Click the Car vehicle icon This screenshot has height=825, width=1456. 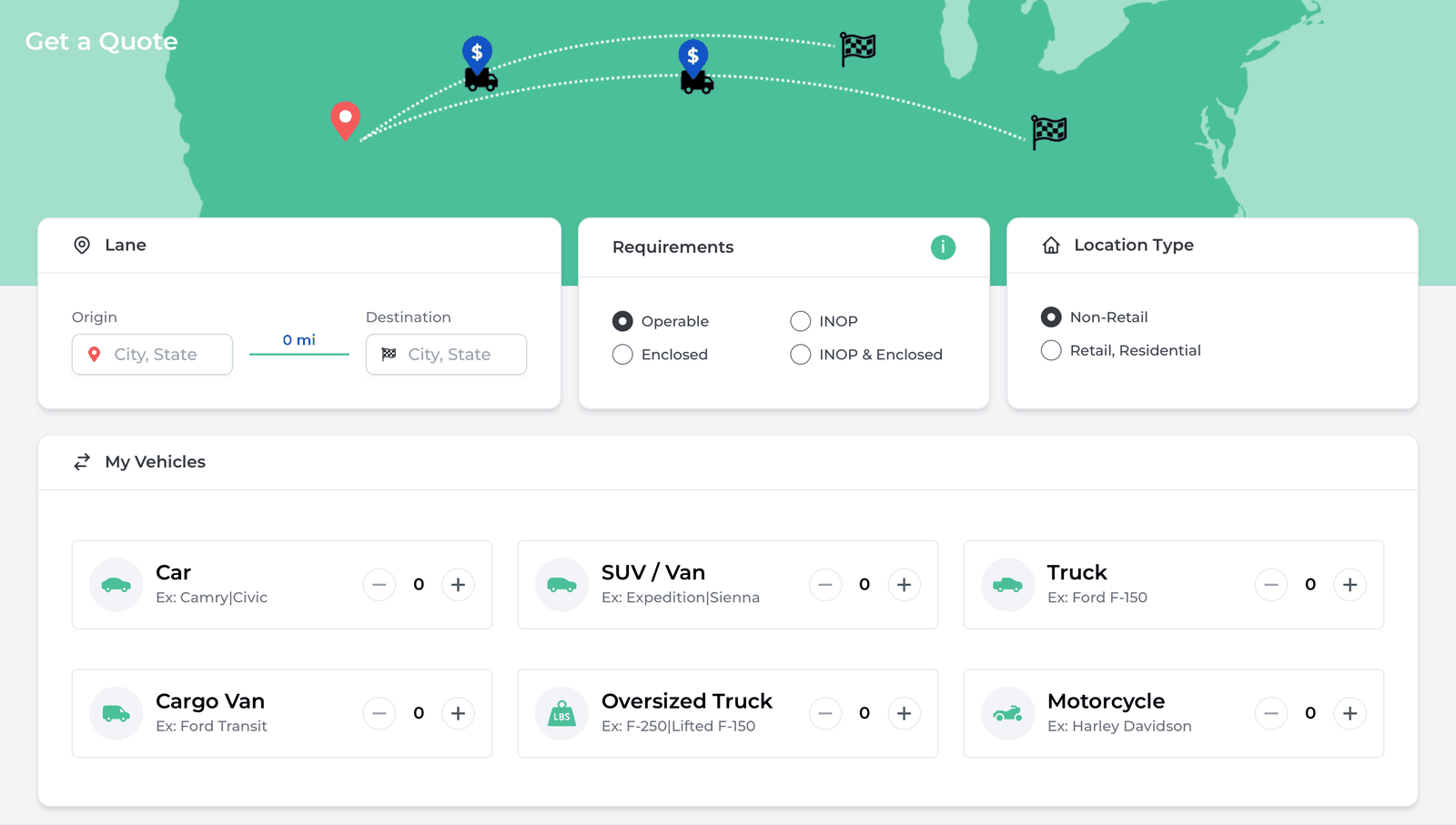tap(116, 585)
